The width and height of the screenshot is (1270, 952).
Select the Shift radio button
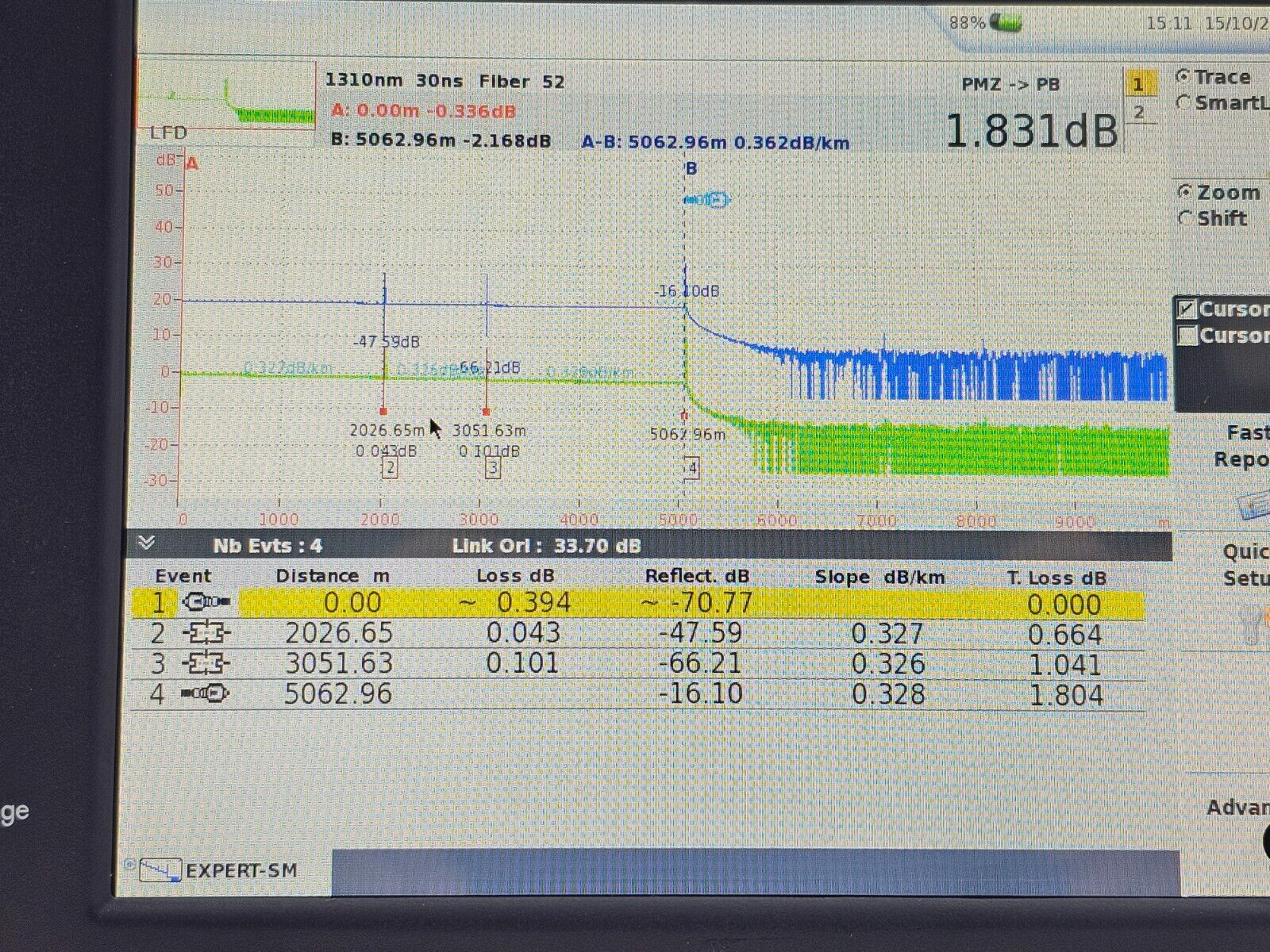coord(1186,218)
